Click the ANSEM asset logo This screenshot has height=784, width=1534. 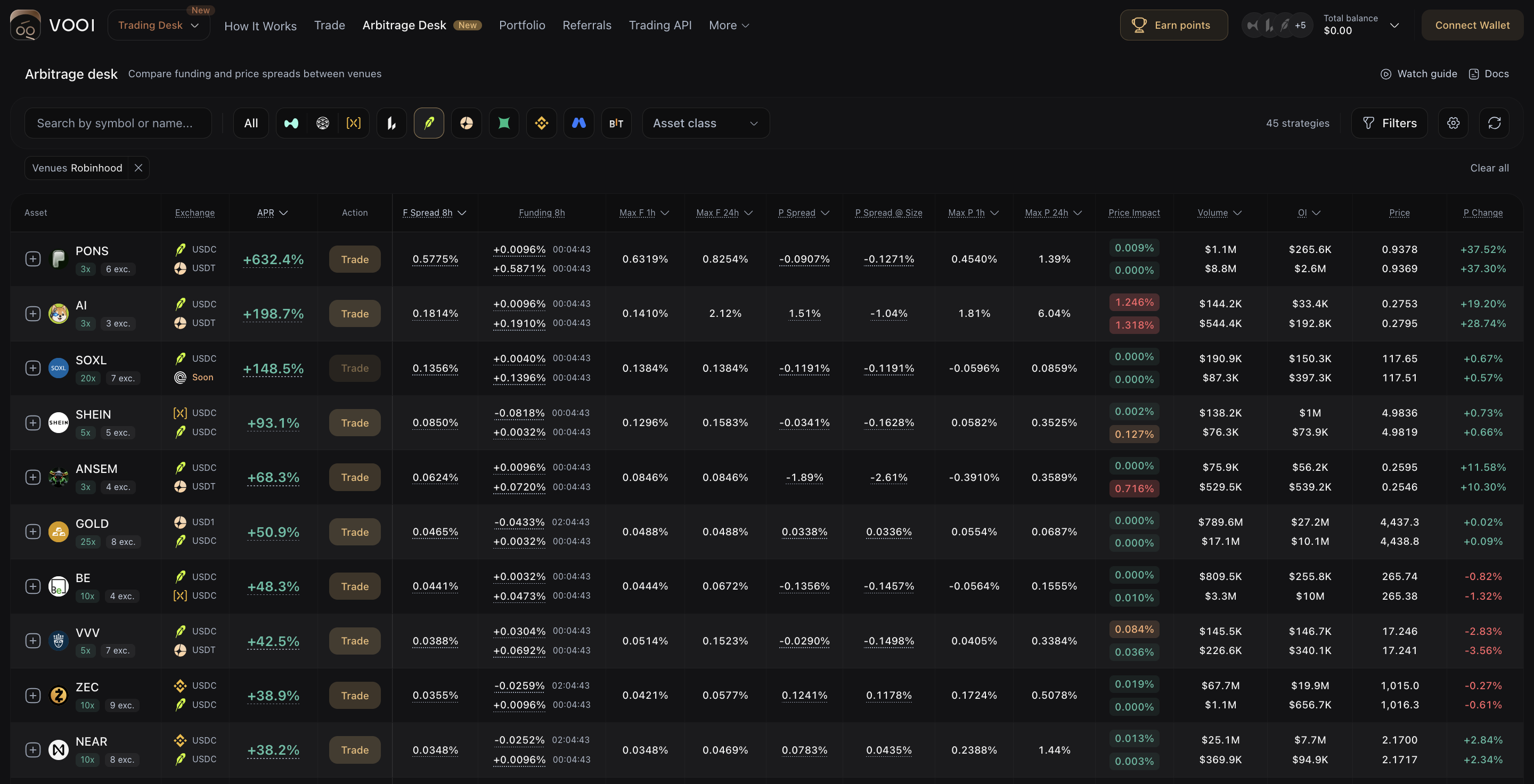point(59,477)
